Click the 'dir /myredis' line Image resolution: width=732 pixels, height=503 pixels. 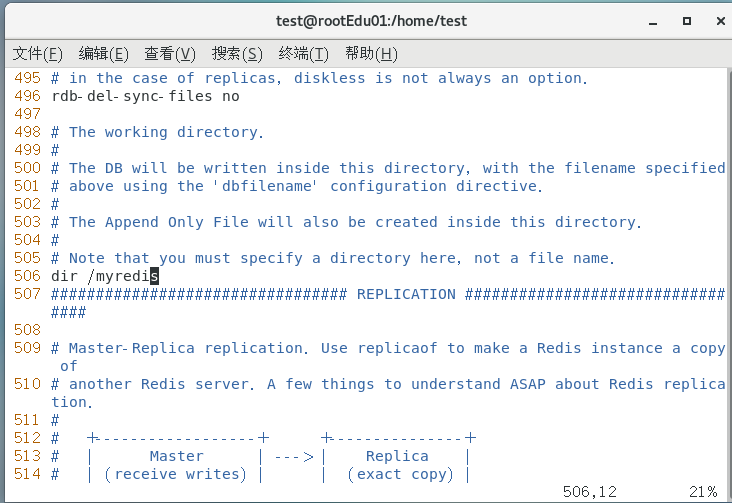coord(104,276)
